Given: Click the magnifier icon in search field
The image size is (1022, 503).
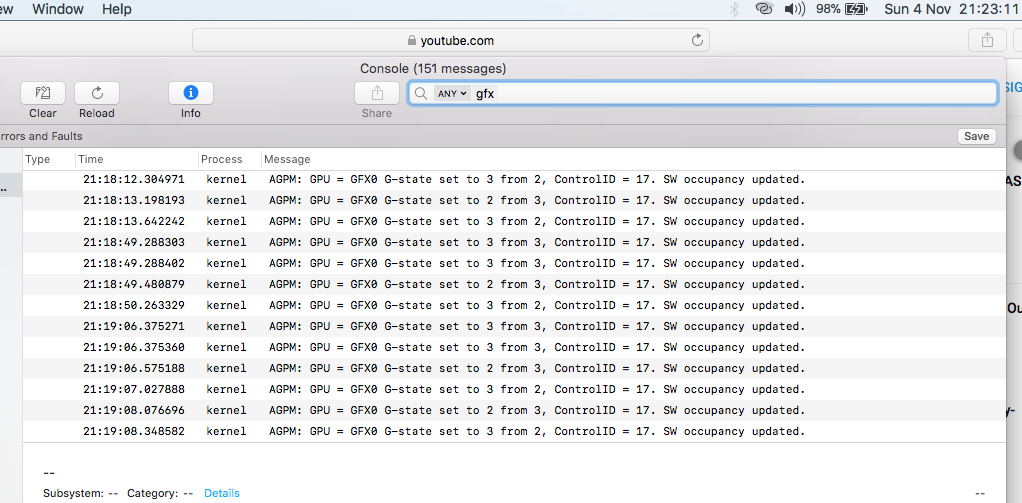Looking at the screenshot, I should tap(421, 93).
